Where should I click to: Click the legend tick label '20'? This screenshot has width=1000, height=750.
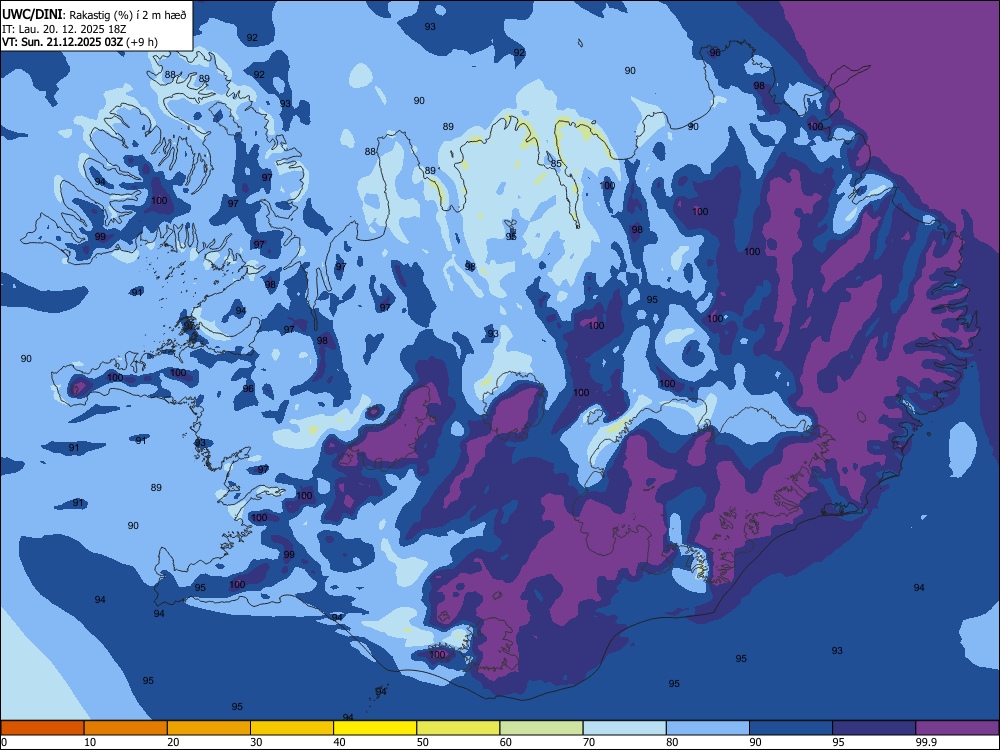tap(173, 742)
